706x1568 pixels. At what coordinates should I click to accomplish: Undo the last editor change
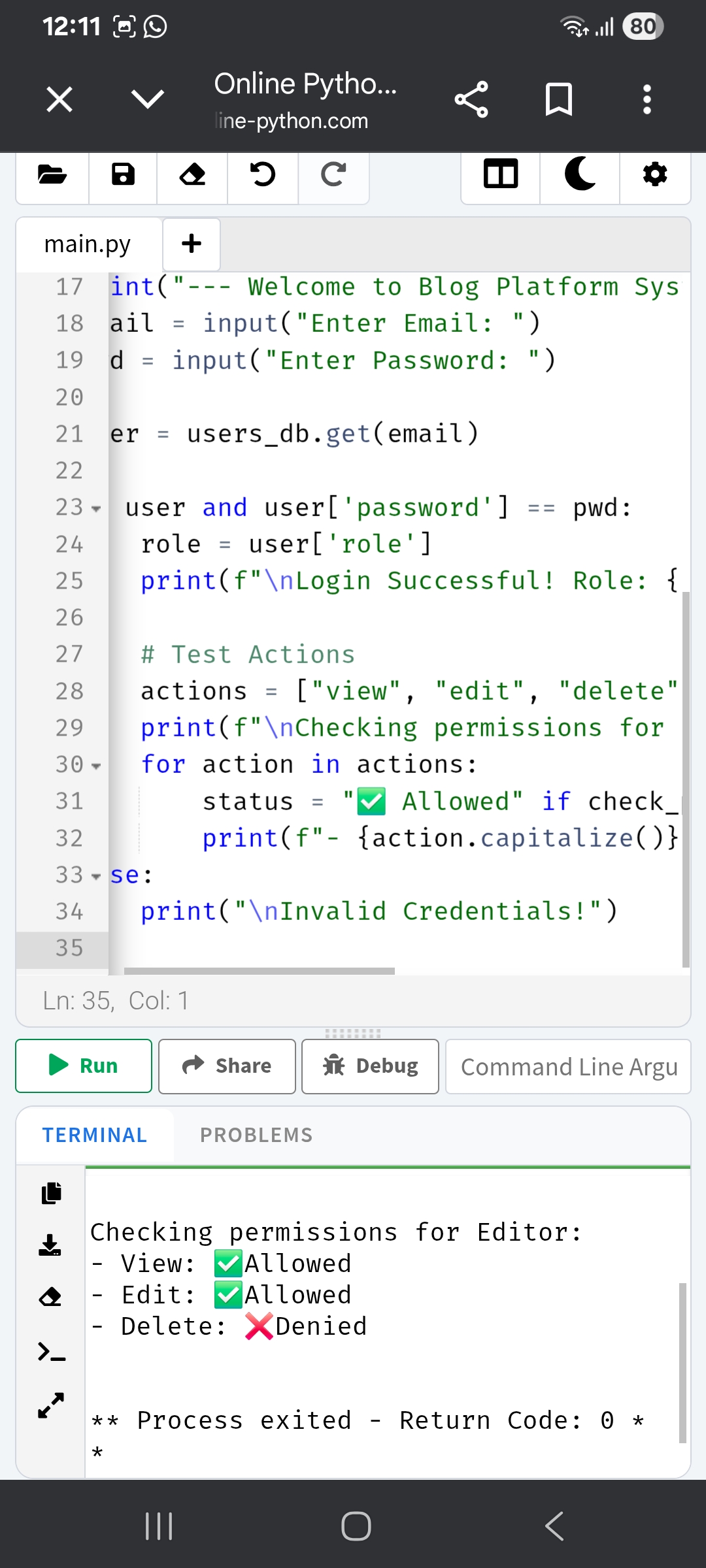click(263, 175)
